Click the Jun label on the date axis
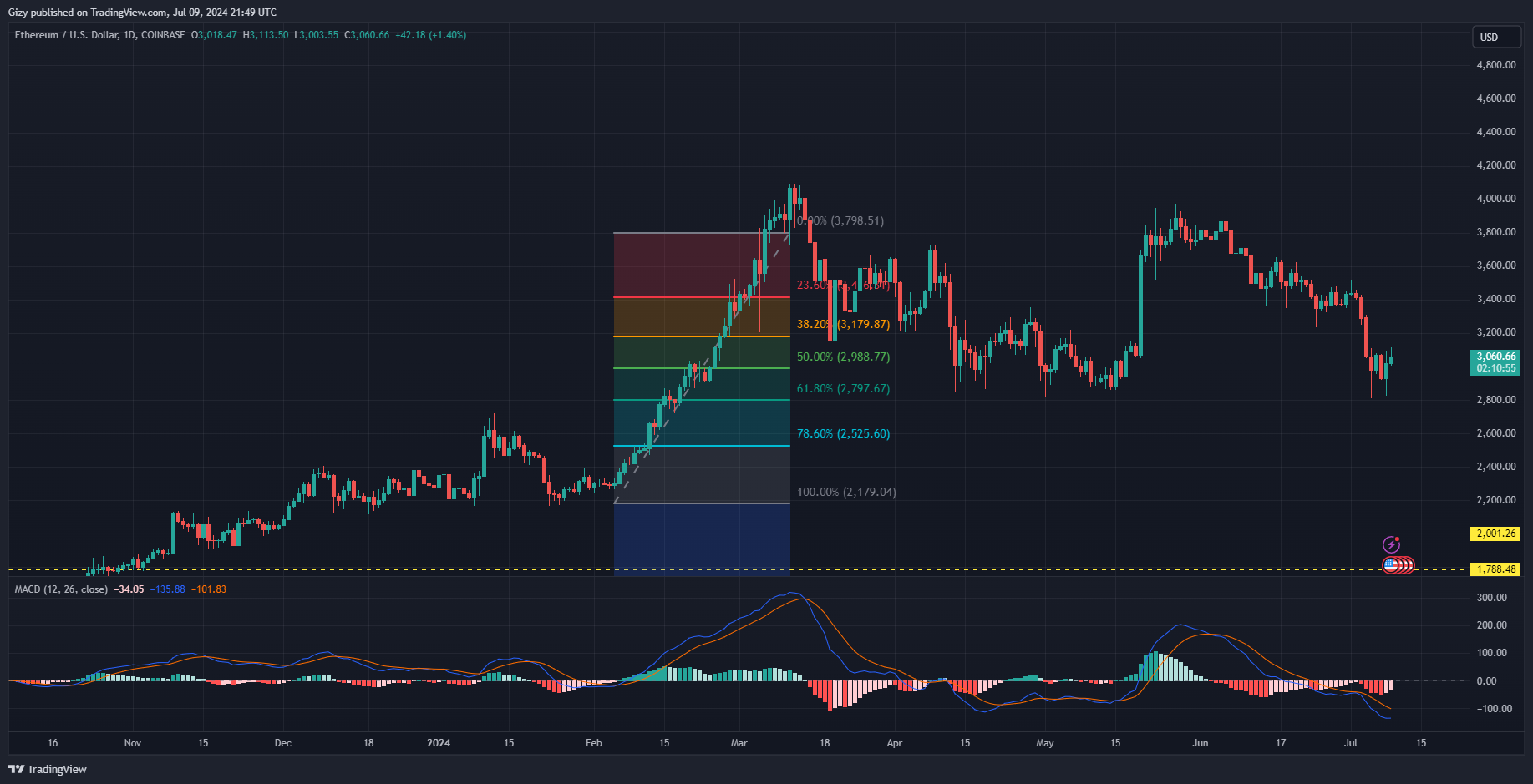1533x784 pixels. 1201,743
